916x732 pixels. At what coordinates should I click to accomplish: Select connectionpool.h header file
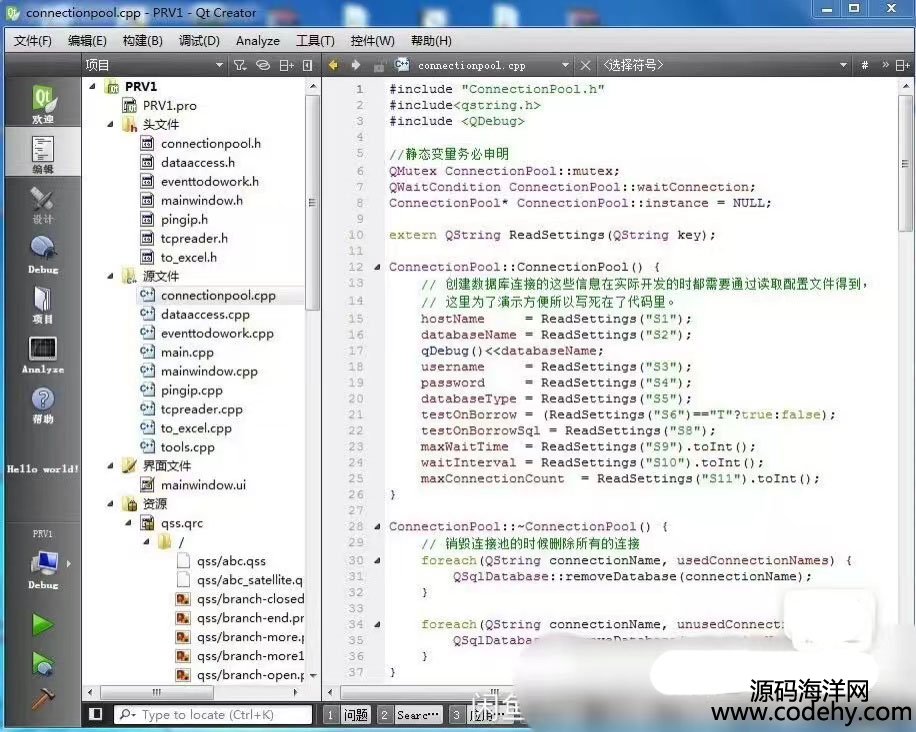(x=211, y=144)
